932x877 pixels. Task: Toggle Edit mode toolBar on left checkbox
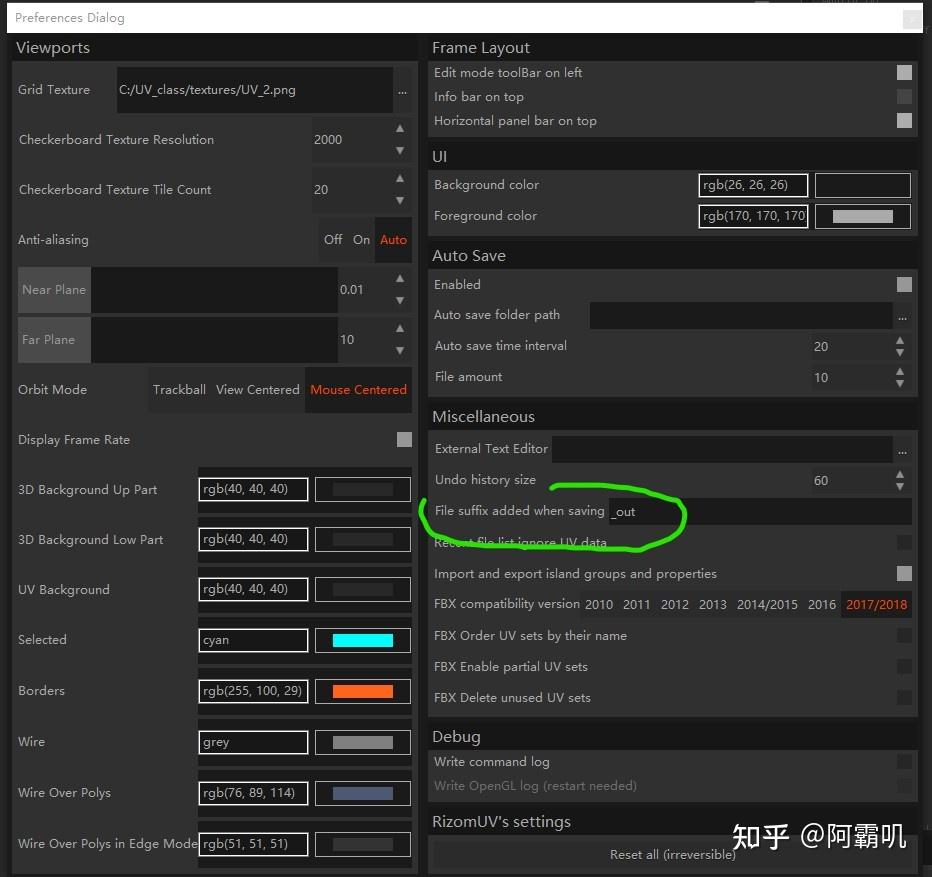click(x=904, y=73)
